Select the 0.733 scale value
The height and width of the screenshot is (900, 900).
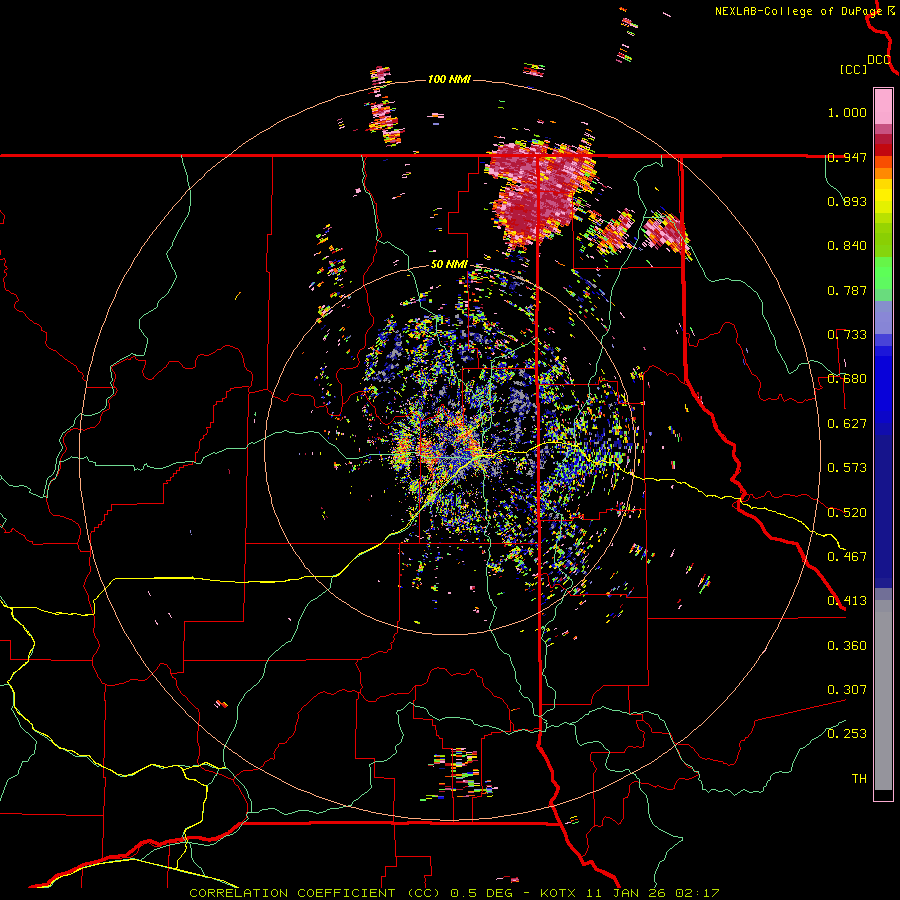pos(847,335)
